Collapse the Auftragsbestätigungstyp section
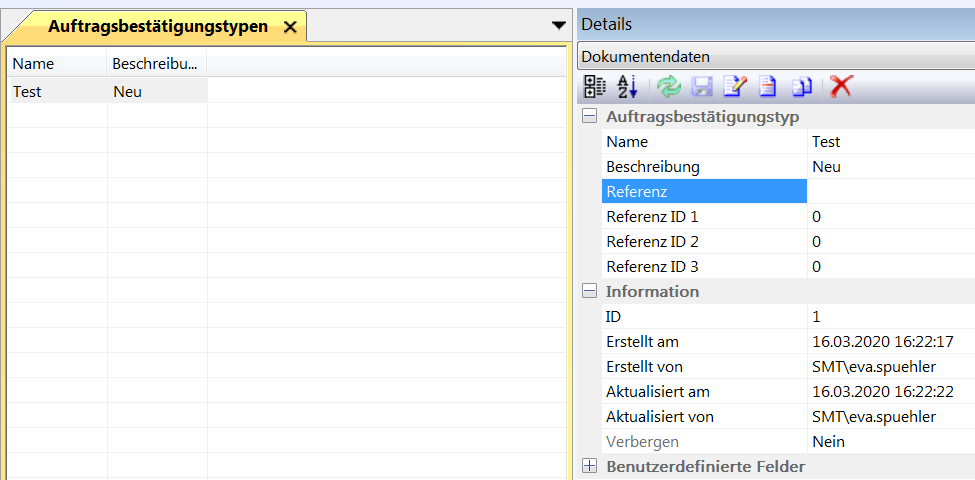This screenshot has width=975, height=480. (x=590, y=117)
